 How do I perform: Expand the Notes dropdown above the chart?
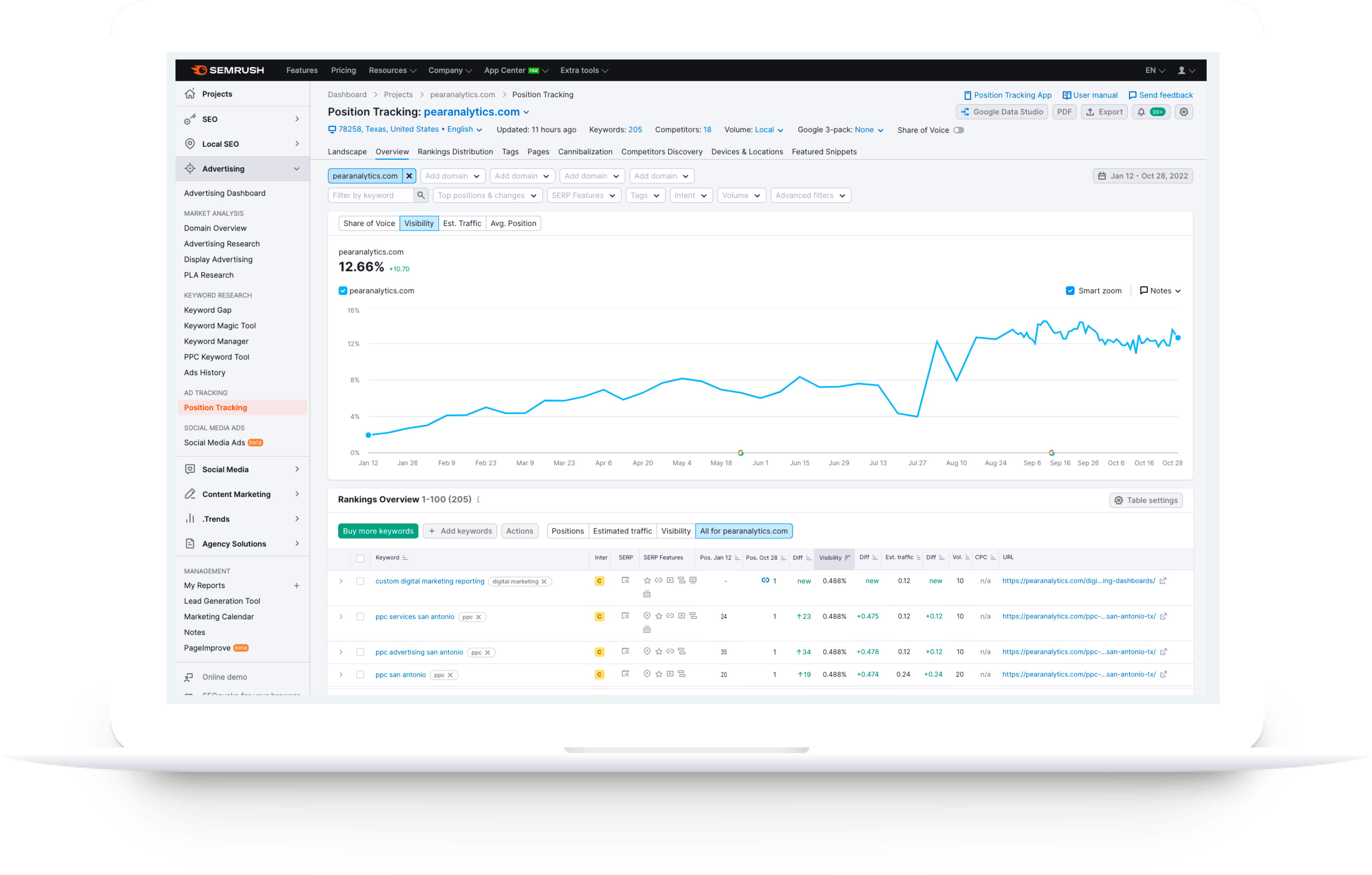pos(1160,291)
